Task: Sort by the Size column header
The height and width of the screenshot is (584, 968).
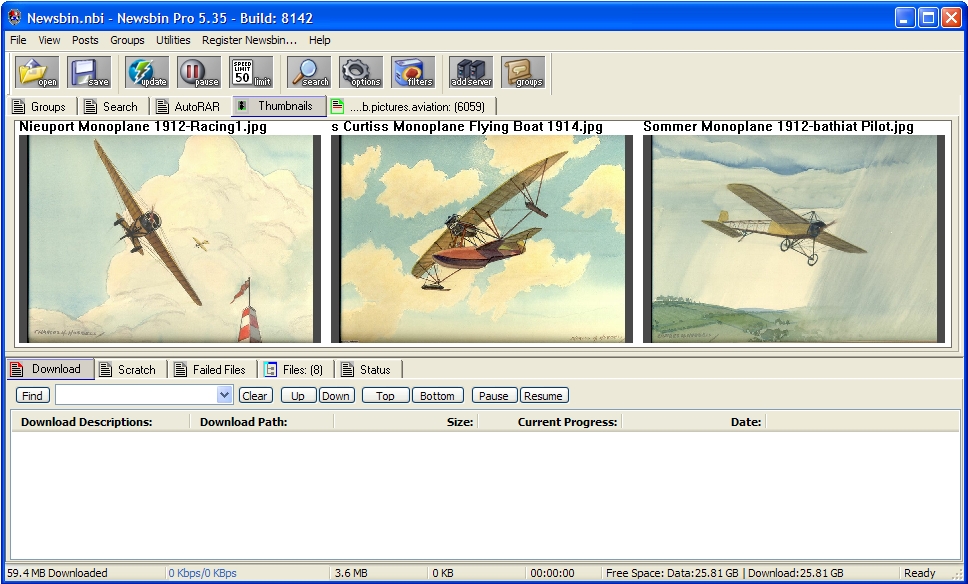Action: coord(406,422)
